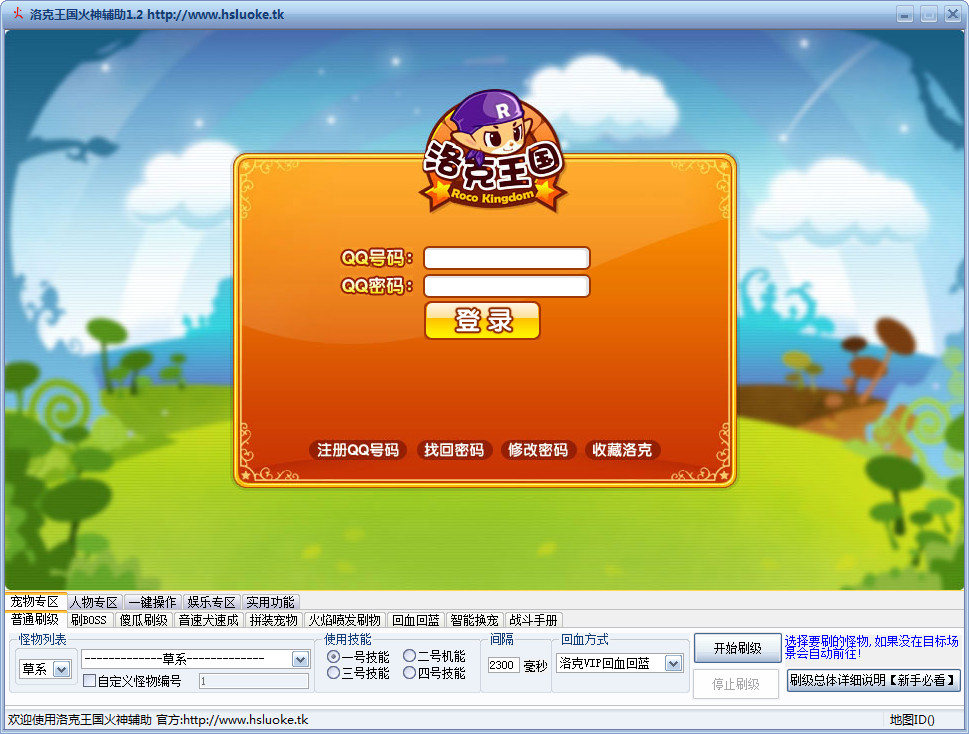Minimize the window from the title bar
969x734 pixels.
[x=905, y=14]
